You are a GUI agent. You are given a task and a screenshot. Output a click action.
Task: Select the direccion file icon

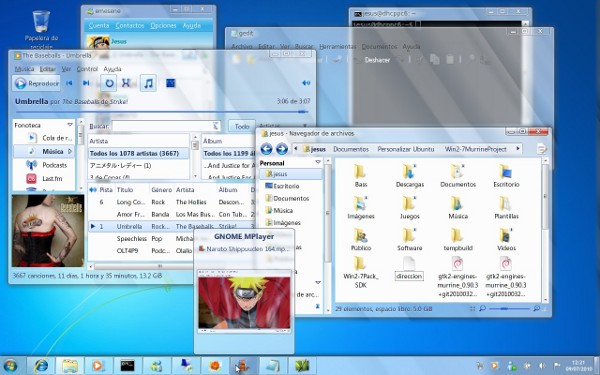[409, 263]
